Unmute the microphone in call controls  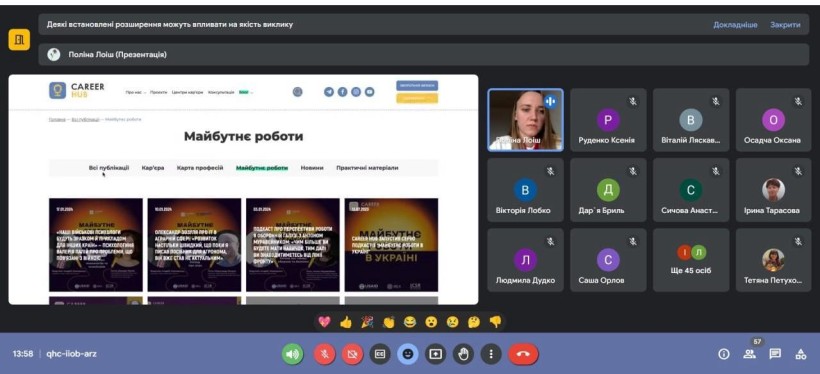(x=324, y=354)
